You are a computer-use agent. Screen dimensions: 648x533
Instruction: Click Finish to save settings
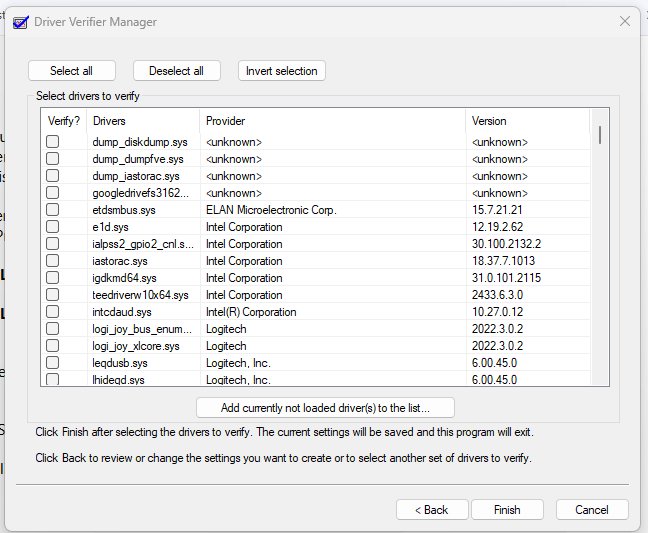pos(507,509)
